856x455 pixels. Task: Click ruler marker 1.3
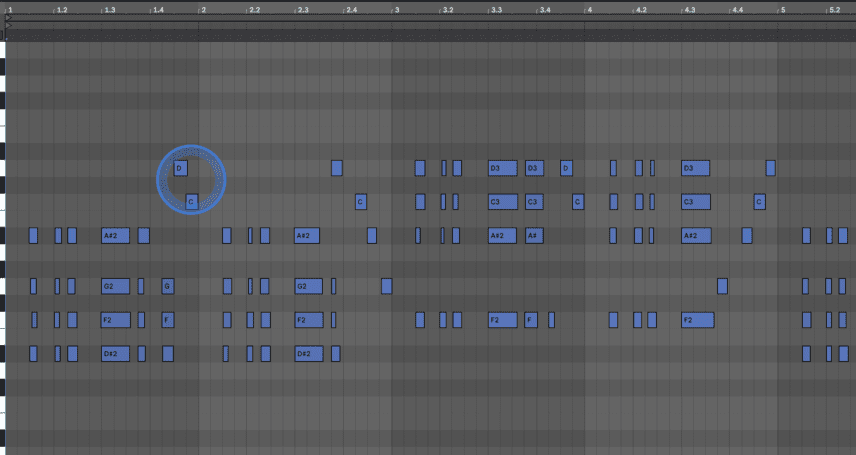109,10
